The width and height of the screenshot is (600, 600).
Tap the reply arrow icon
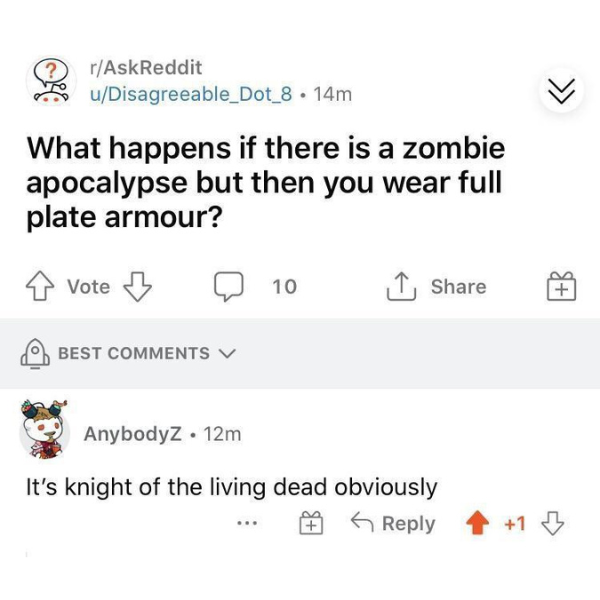coord(362,522)
